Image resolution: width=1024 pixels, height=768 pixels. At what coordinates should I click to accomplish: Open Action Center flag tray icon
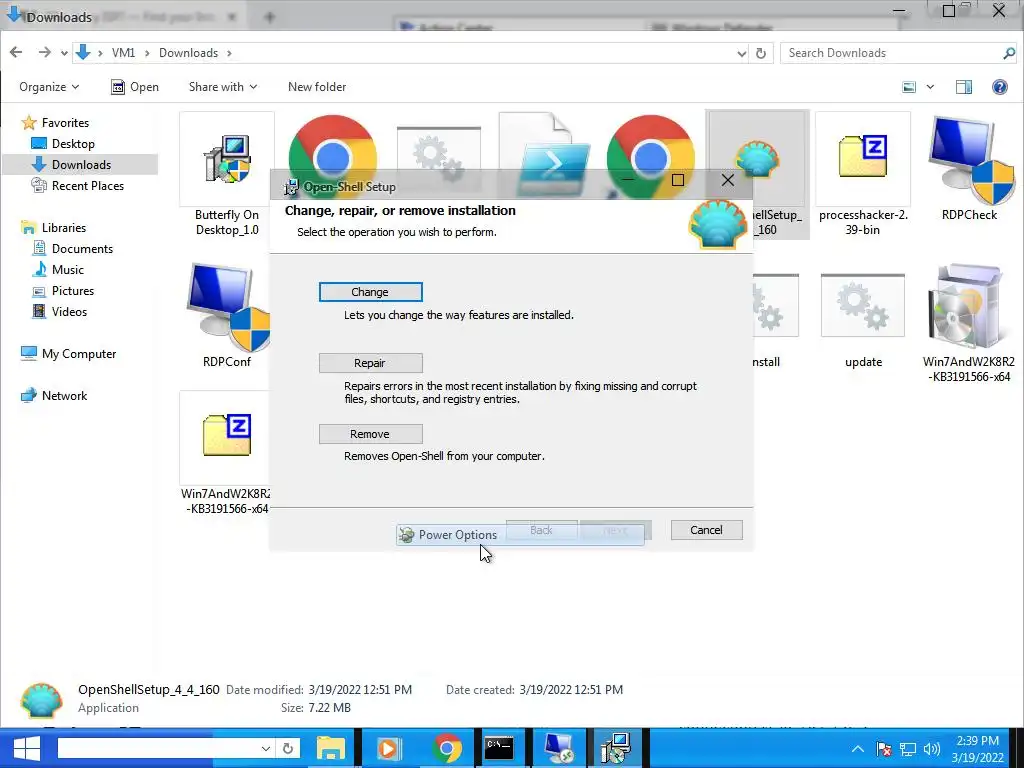[x=884, y=749]
